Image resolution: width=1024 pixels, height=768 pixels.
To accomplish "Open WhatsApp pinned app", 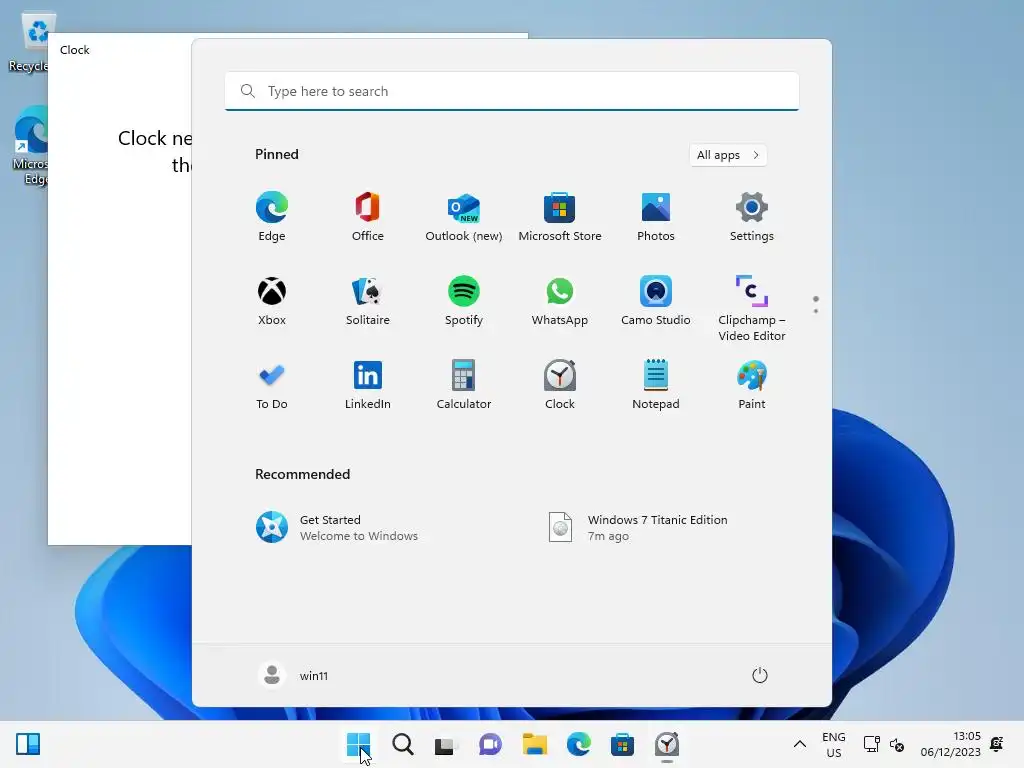I will tap(560, 301).
